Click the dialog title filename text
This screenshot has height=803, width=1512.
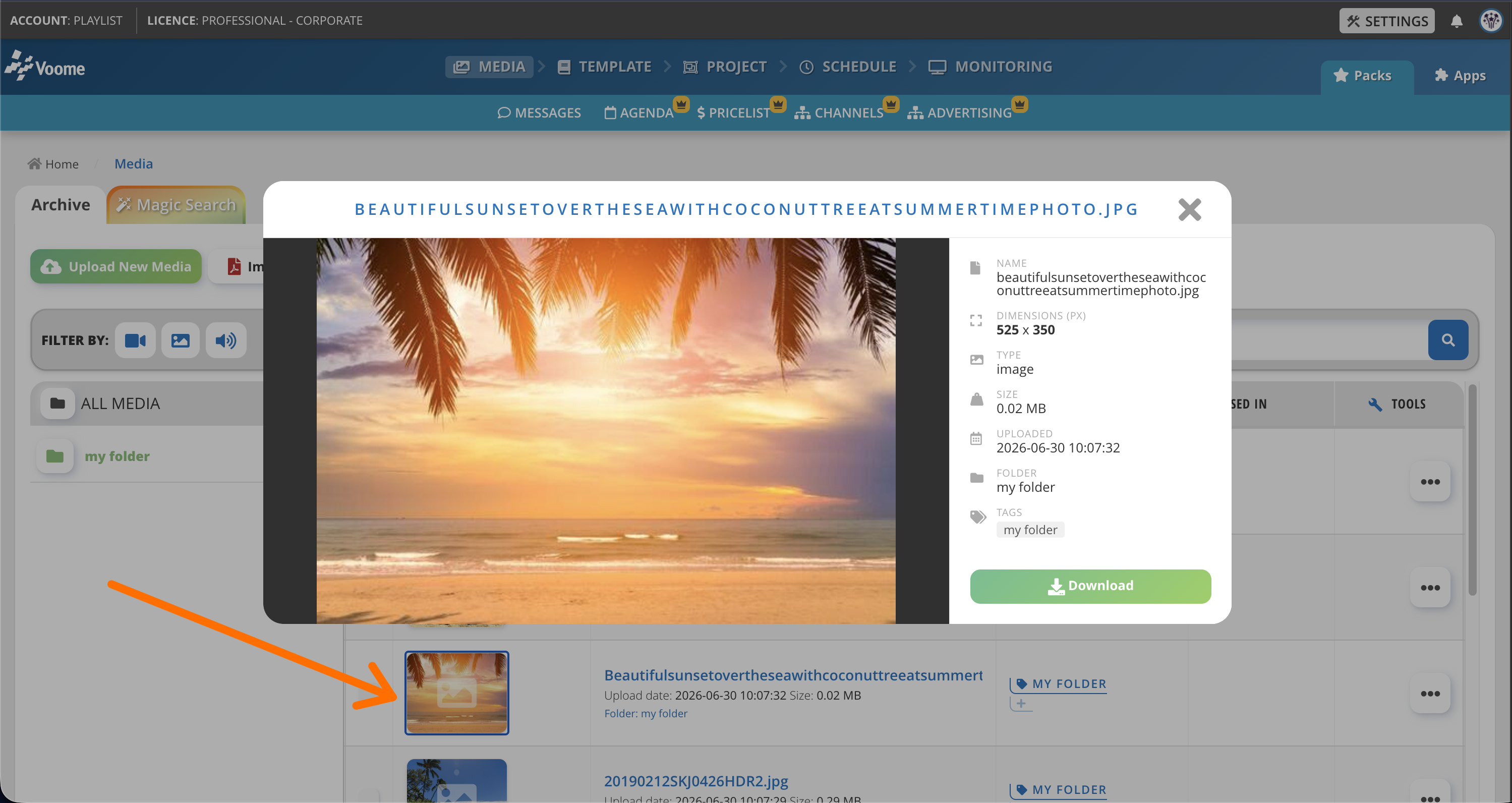click(x=746, y=209)
